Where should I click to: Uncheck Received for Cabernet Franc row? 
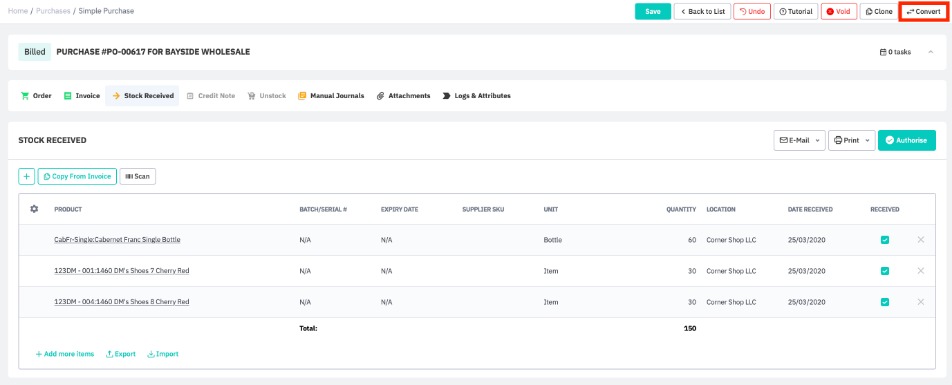coord(885,240)
